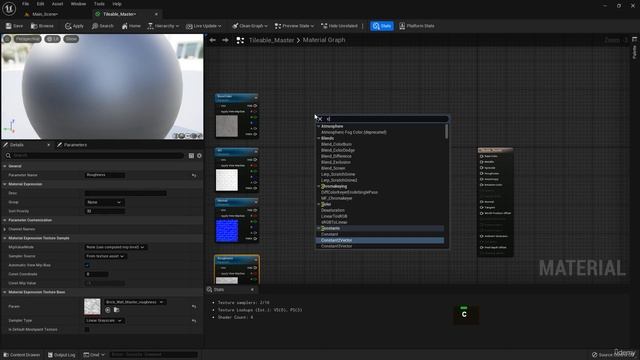Open the Asset menu
The height and width of the screenshot is (360, 640).
coord(57,4)
